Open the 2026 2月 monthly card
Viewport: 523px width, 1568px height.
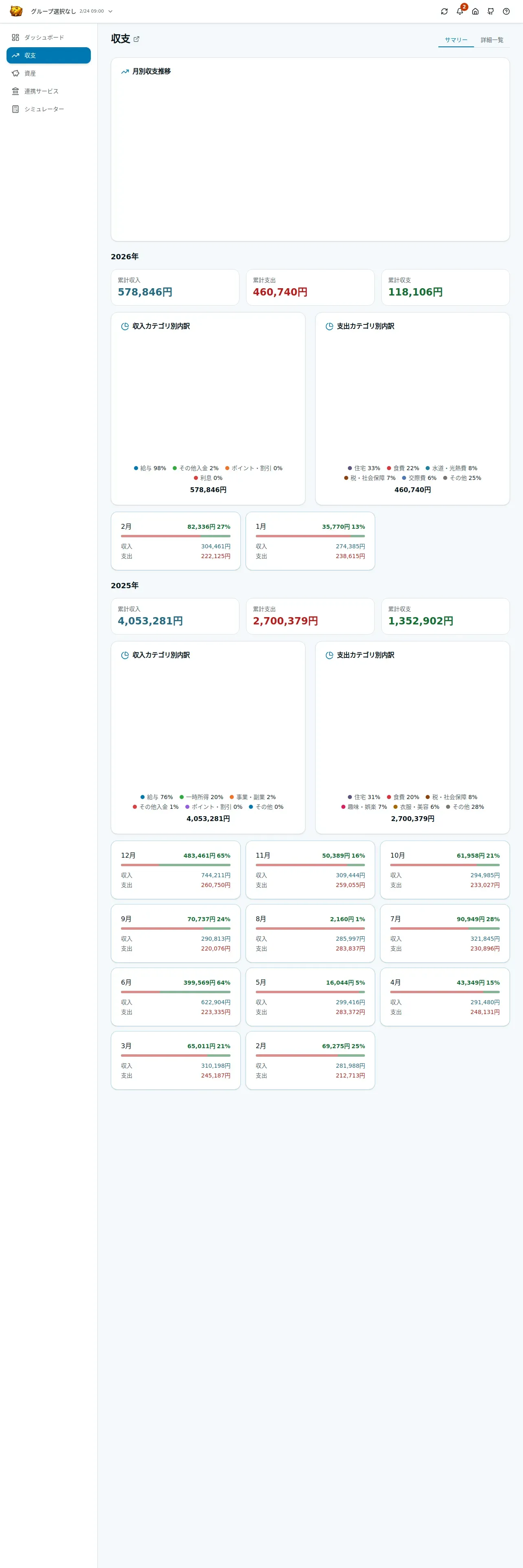175,541
